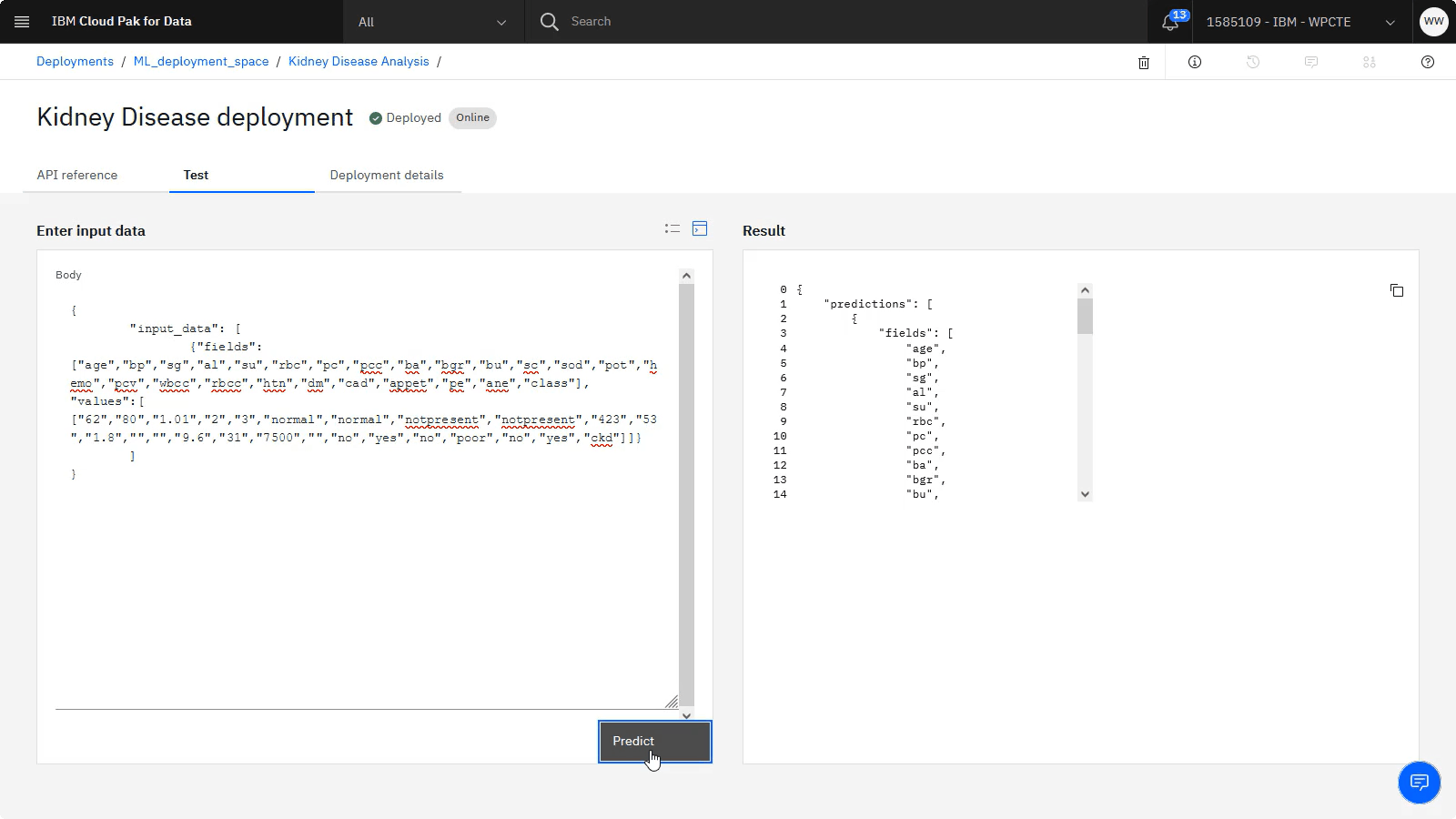
Task: Open the WW user avatar menu
Action: (1433, 22)
